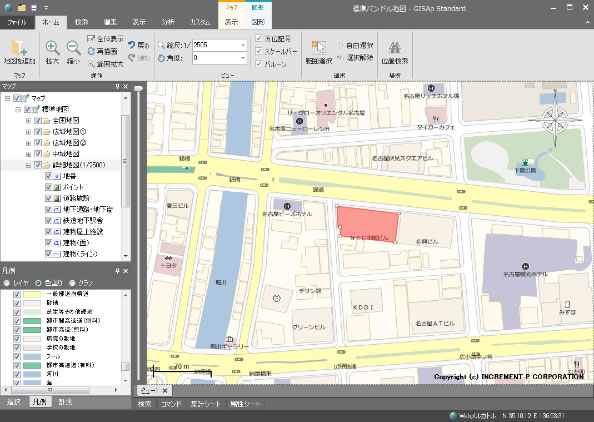Viewport: 594px width, 422px height.
Task: Select the 色塗り radio button
Action: [x=38, y=283]
